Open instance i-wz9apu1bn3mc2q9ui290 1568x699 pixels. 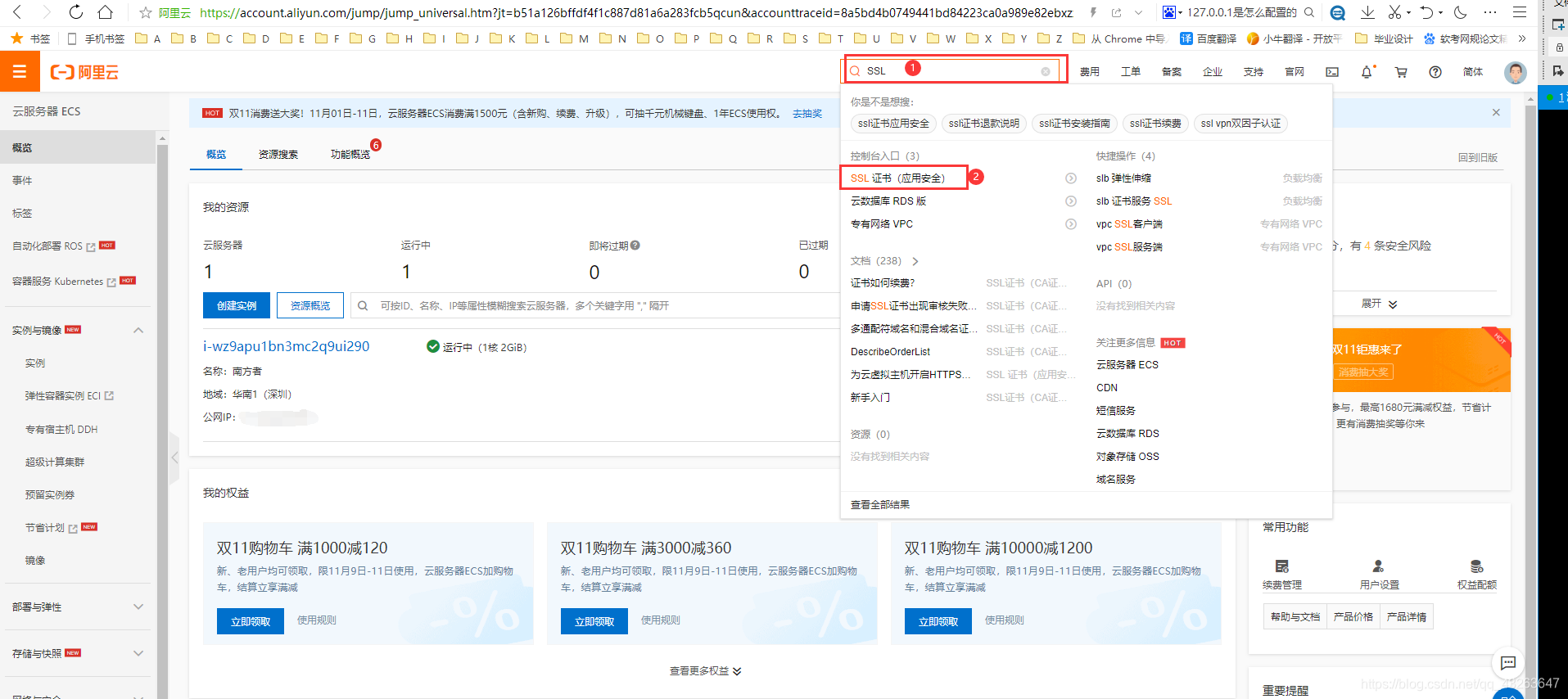pos(287,346)
